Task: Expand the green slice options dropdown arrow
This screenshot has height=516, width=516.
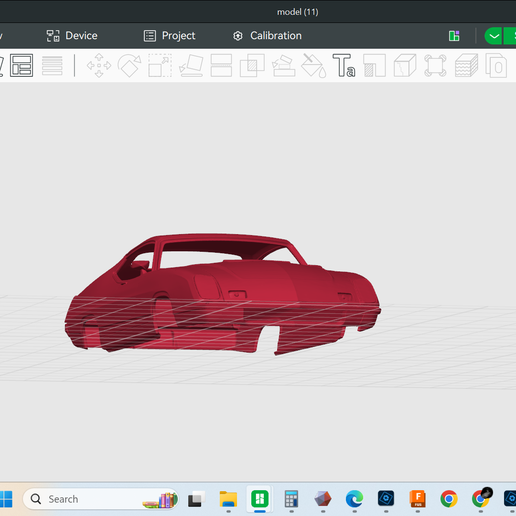Action: [493, 36]
